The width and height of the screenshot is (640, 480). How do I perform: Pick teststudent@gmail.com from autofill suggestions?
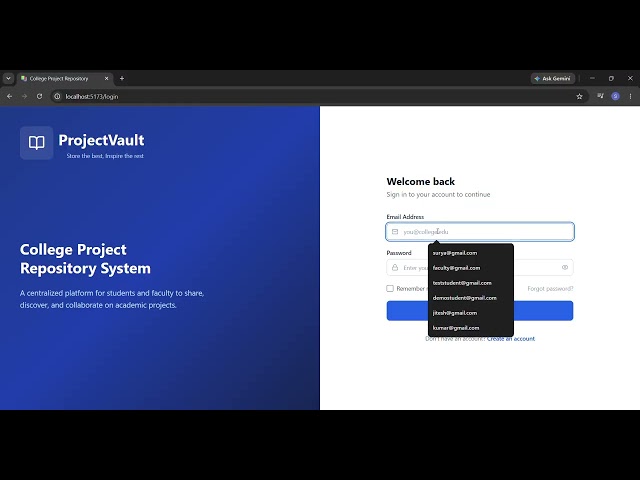coord(471,283)
